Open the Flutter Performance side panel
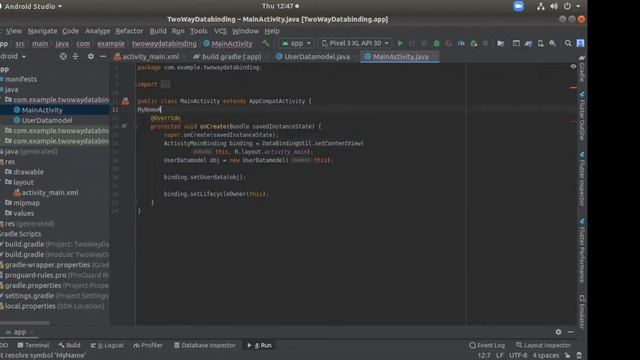This screenshot has width=640, height=360. (x=582, y=250)
